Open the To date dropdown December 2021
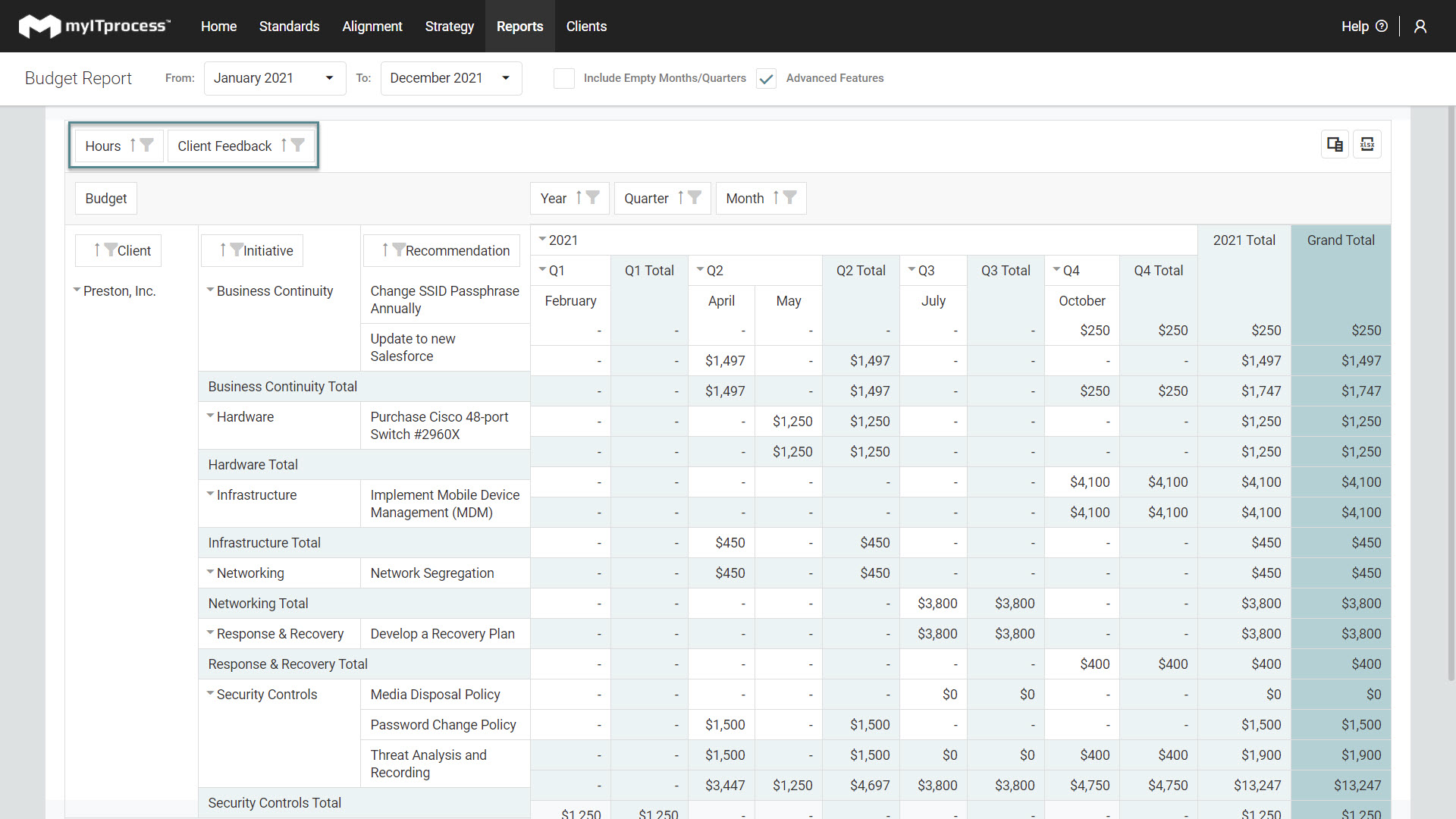Screen dimensions: 1456x819 [x=451, y=78]
